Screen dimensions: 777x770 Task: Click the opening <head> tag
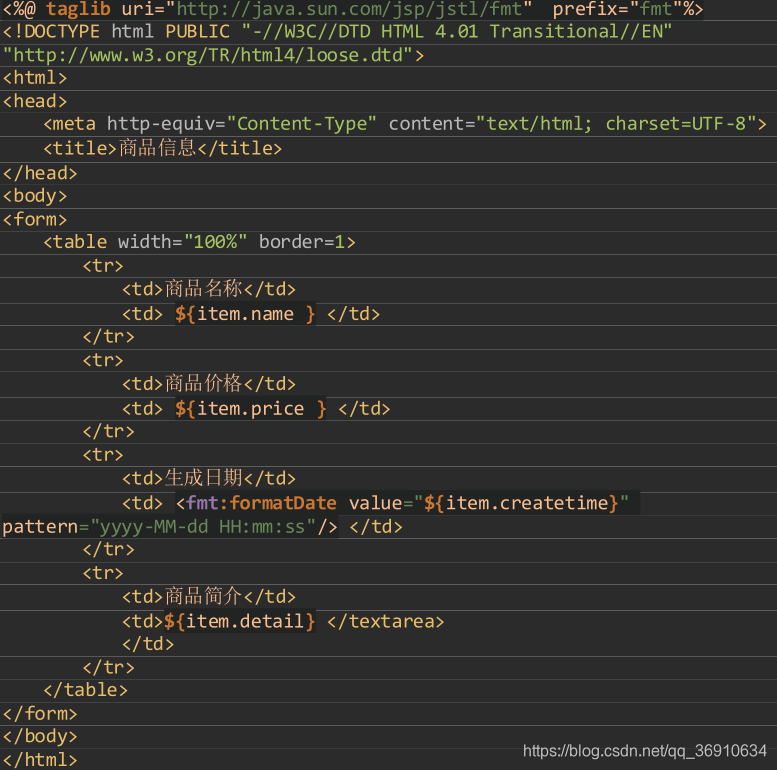click(35, 102)
